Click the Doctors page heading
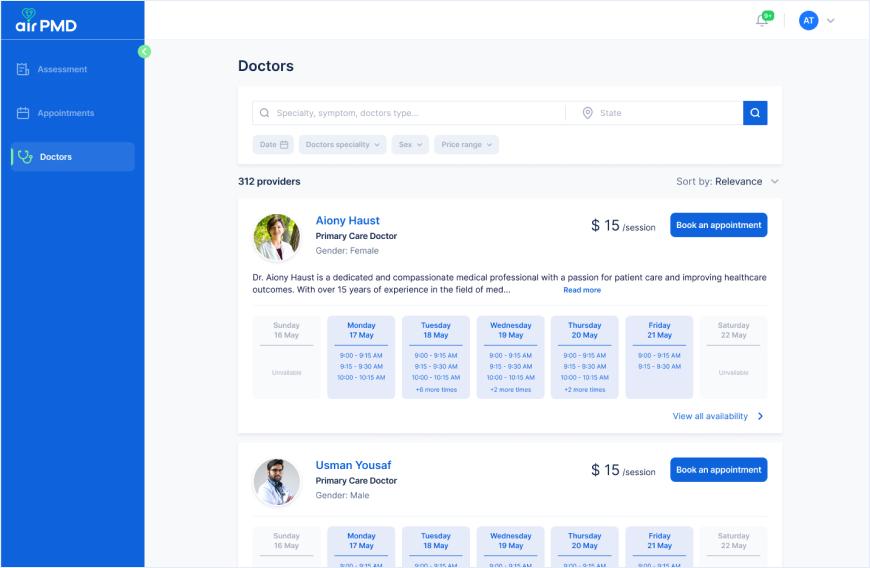Screen dimensions: 870x568 (x=266, y=66)
